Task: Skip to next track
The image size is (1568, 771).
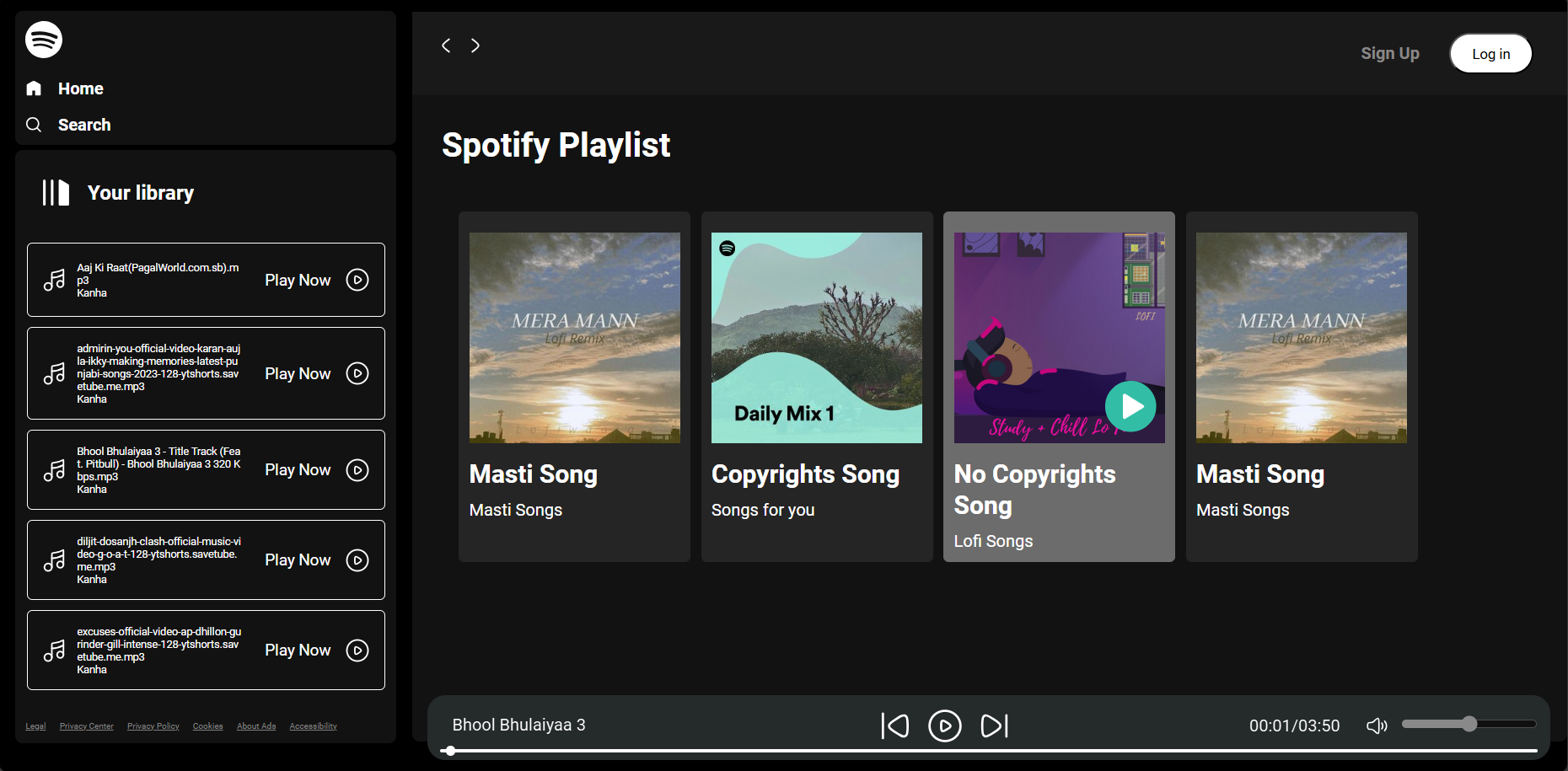Action: pos(995,725)
